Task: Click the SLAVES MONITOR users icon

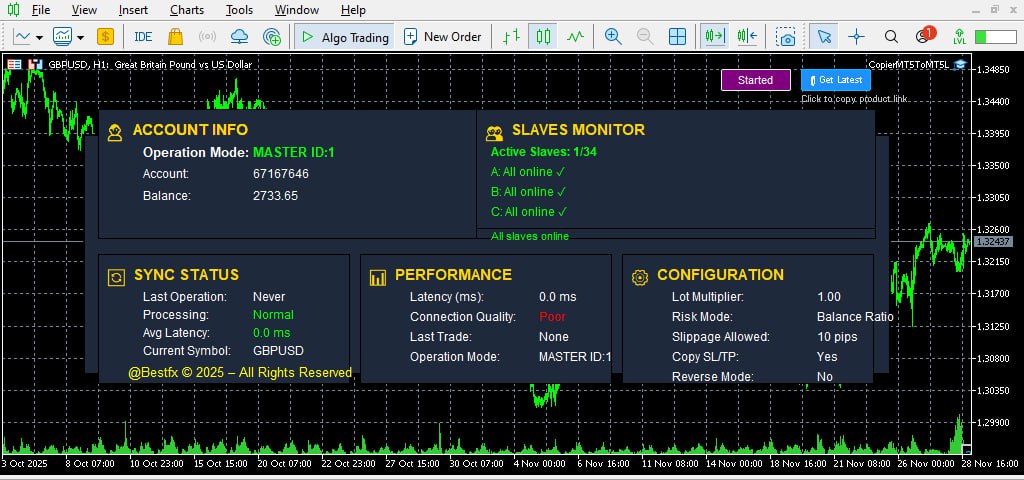Action: (x=494, y=133)
